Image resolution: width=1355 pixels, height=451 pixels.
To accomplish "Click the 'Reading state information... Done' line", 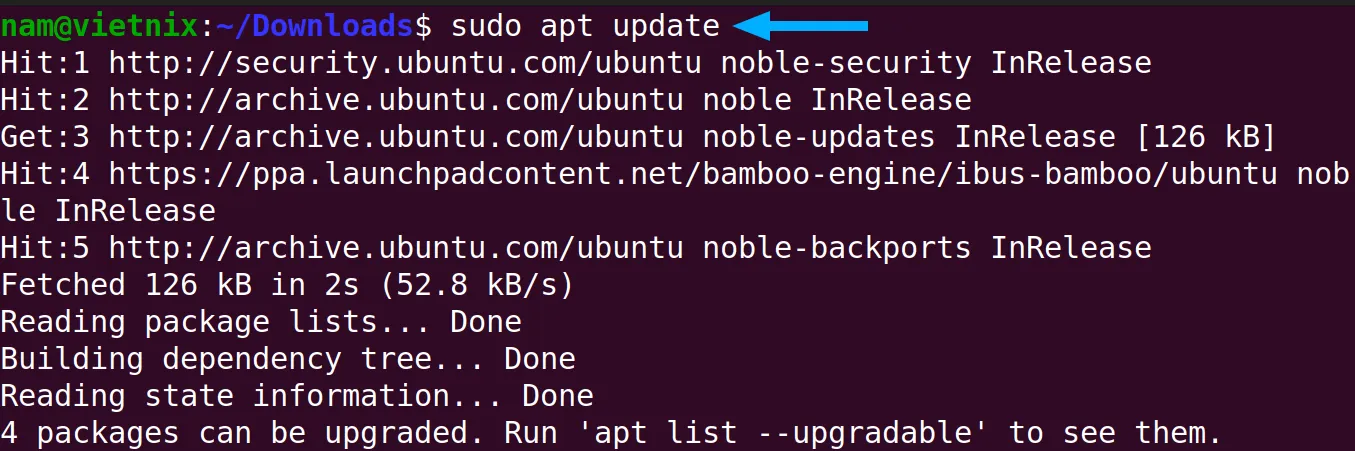I will coord(297,396).
